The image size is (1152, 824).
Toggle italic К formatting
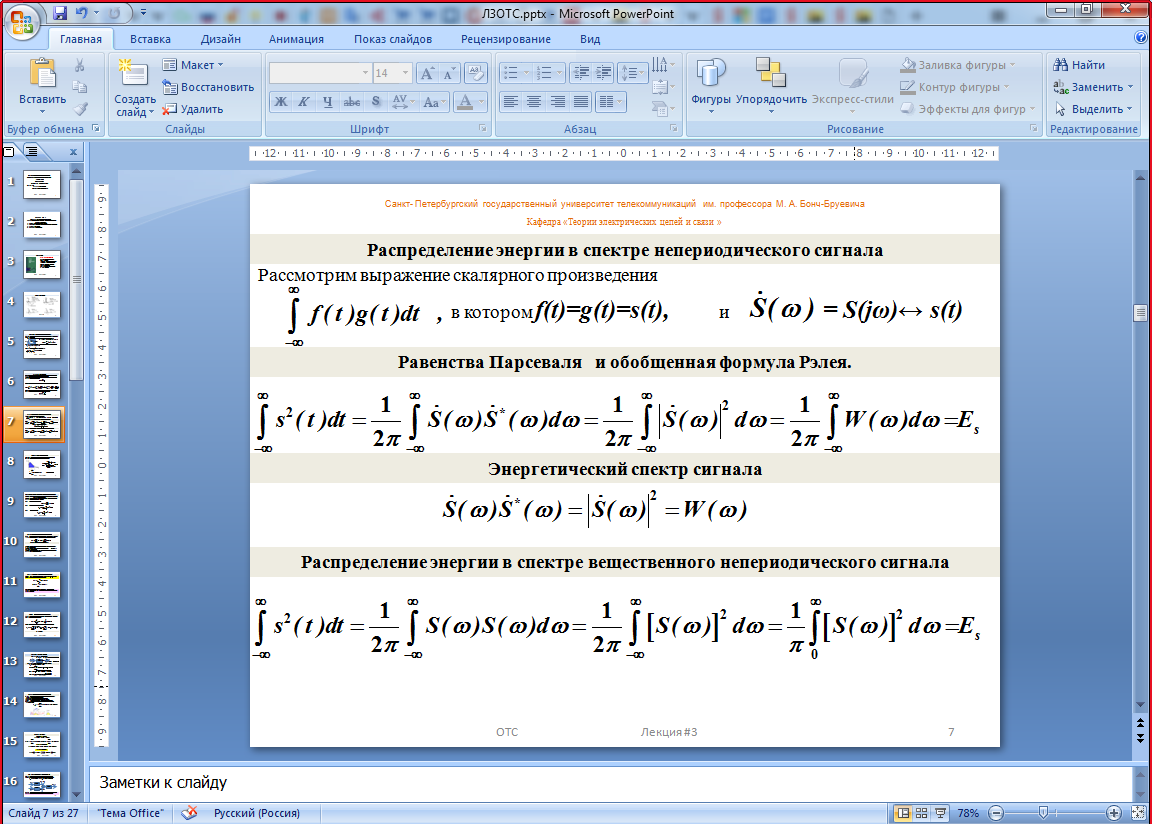pyautogui.click(x=304, y=102)
